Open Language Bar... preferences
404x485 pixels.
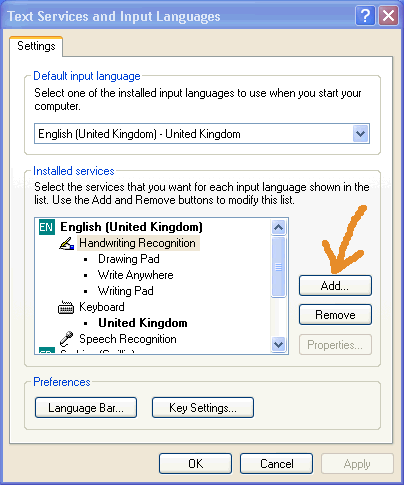86,408
